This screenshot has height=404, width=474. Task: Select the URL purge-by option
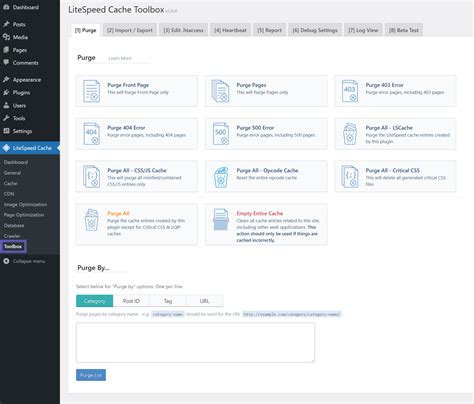(204, 301)
